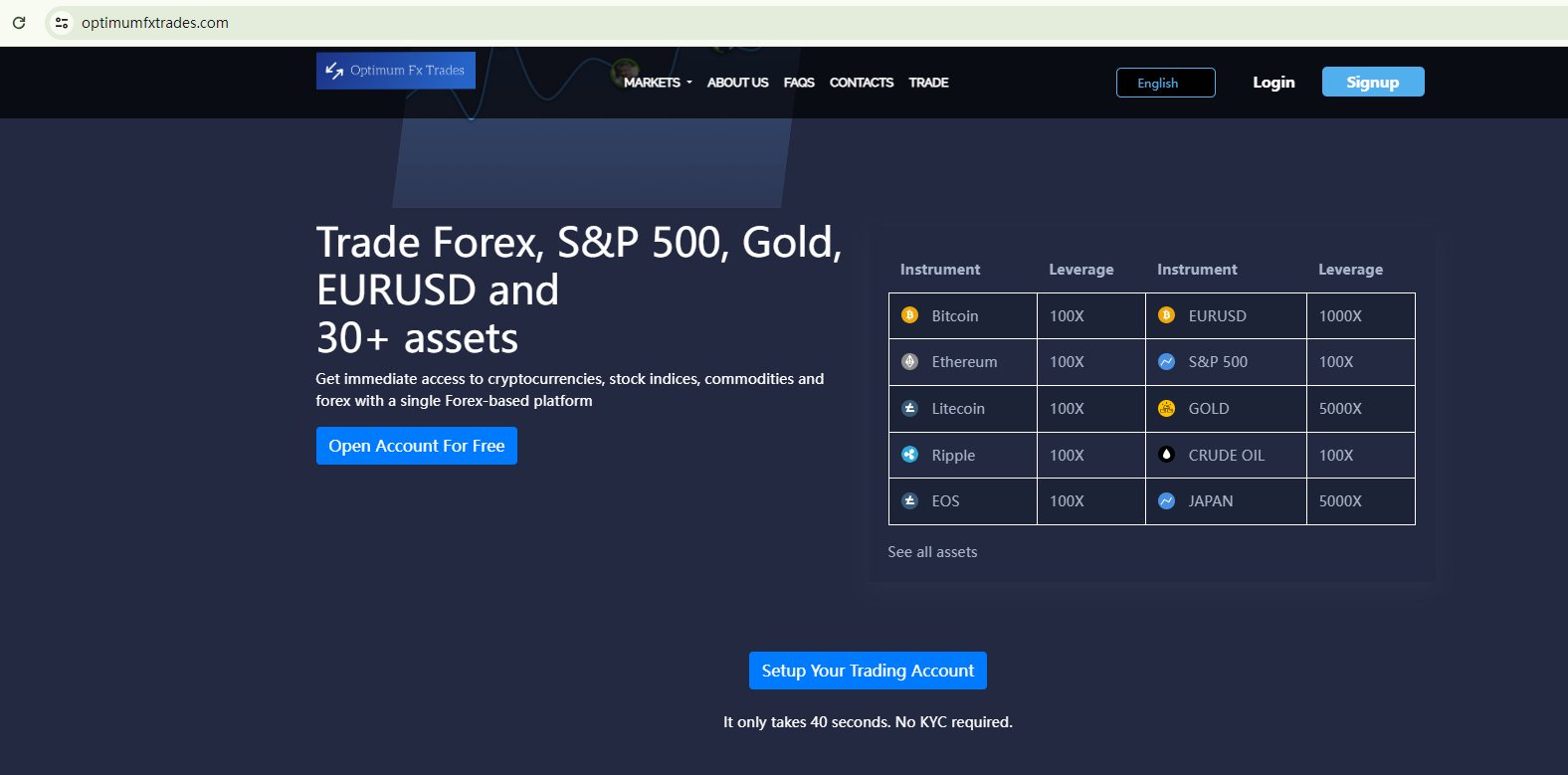Select the S&P 500 instrument name
The height and width of the screenshot is (775, 1568).
pyautogui.click(x=1218, y=362)
